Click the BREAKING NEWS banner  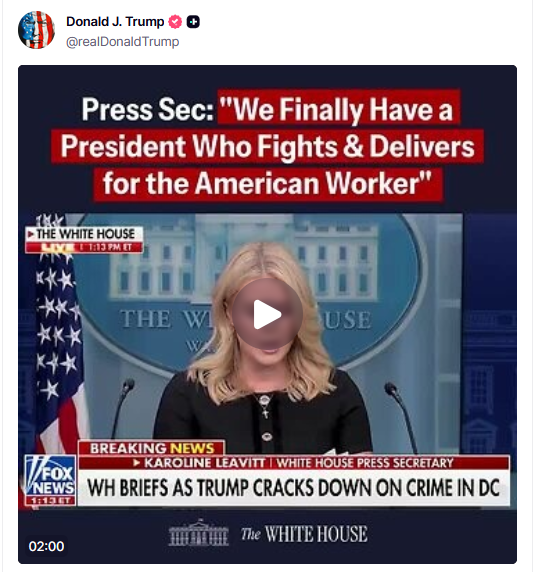[x=152, y=448]
